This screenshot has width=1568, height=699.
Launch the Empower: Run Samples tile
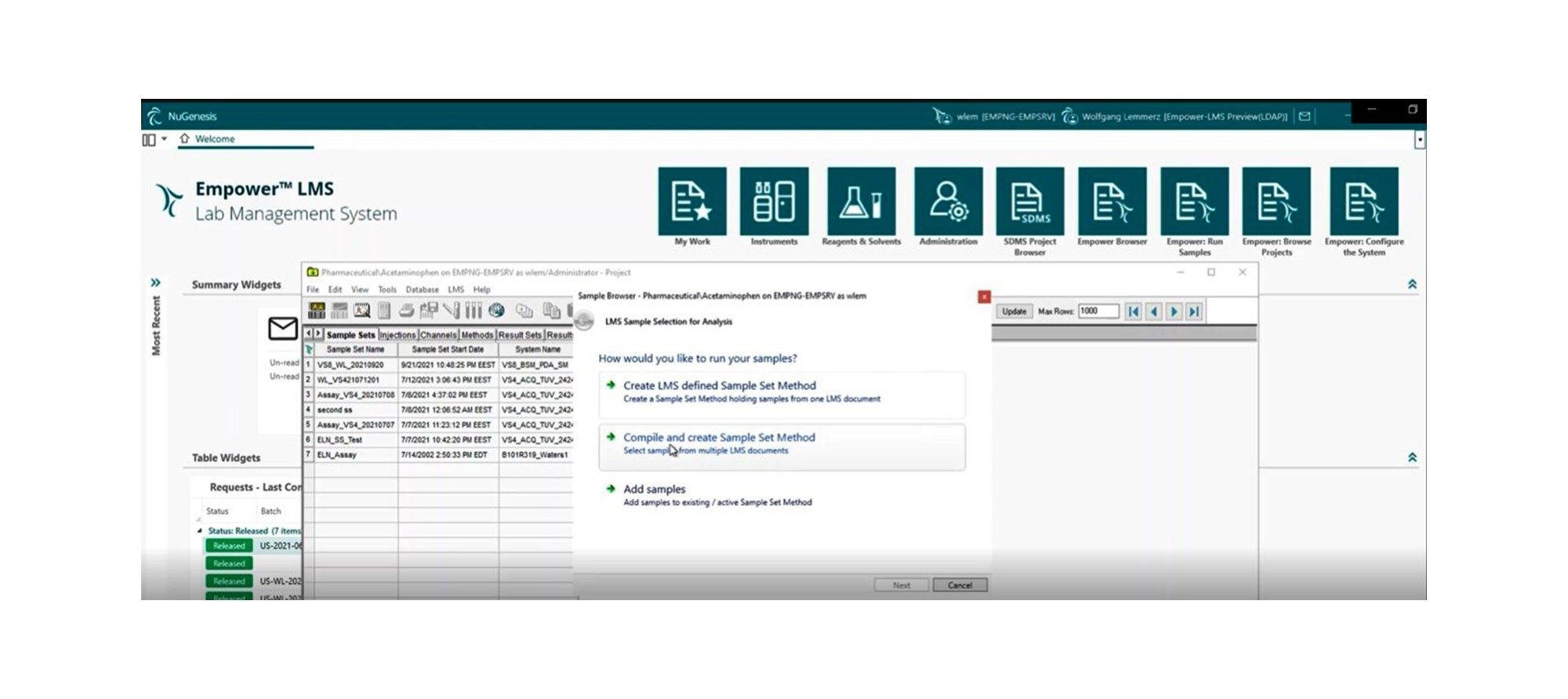(x=1194, y=201)
